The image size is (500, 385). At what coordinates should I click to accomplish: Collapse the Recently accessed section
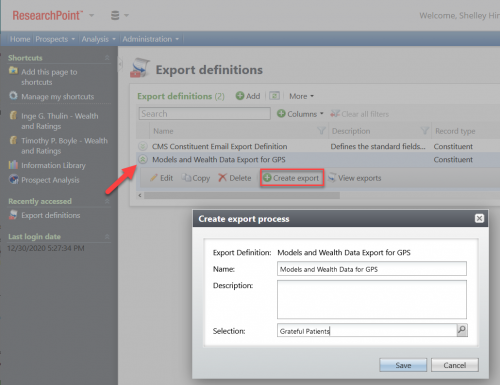point(107,201)
